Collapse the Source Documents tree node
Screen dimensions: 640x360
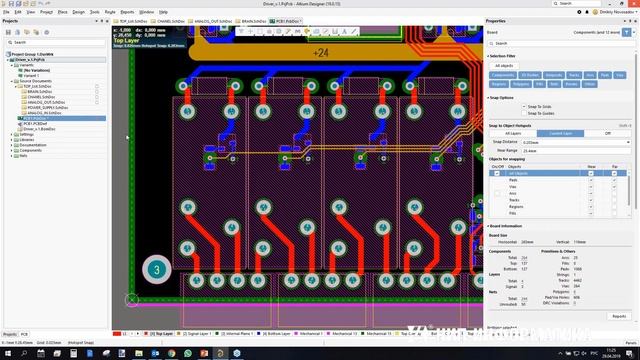12,81
